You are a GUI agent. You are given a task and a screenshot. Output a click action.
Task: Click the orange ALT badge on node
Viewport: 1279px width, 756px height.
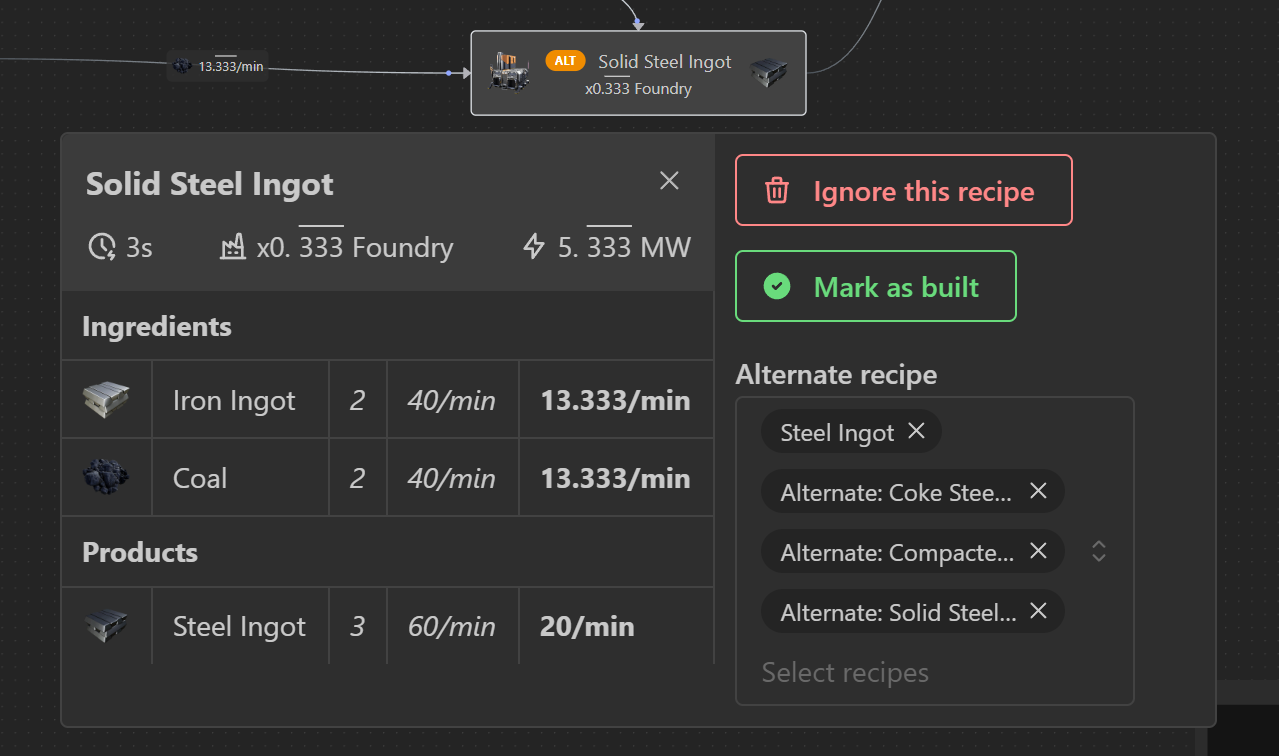(x=565, y=61)
